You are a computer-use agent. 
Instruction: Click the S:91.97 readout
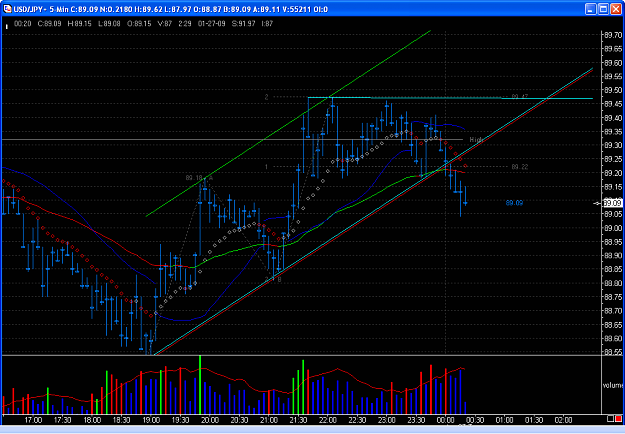tap(243, 24)
